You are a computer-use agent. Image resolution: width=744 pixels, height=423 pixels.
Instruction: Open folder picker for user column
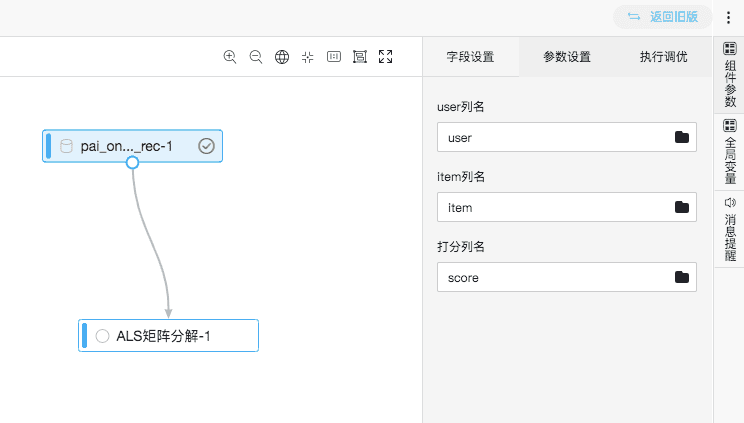[x=682, y=137]
